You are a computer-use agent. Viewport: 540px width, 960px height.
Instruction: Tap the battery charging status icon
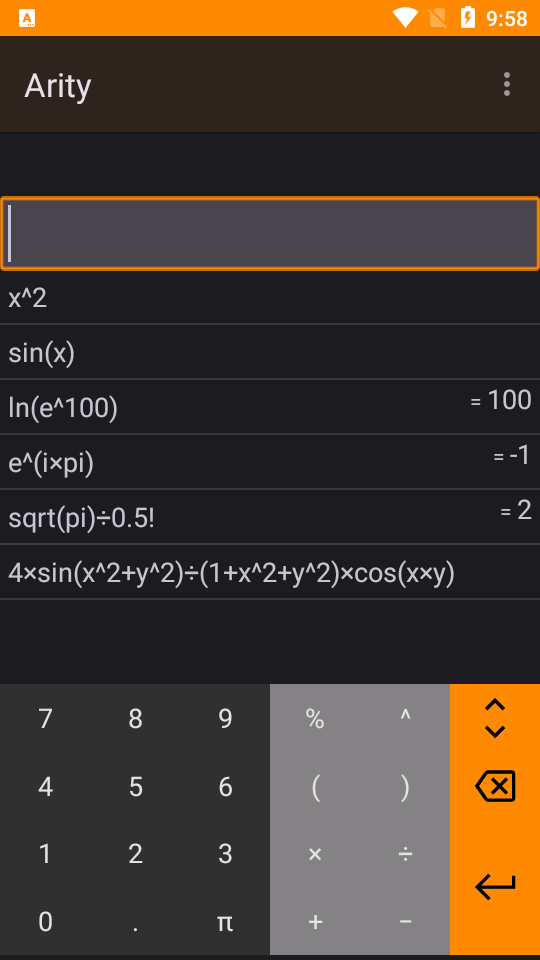pos(467,18)
